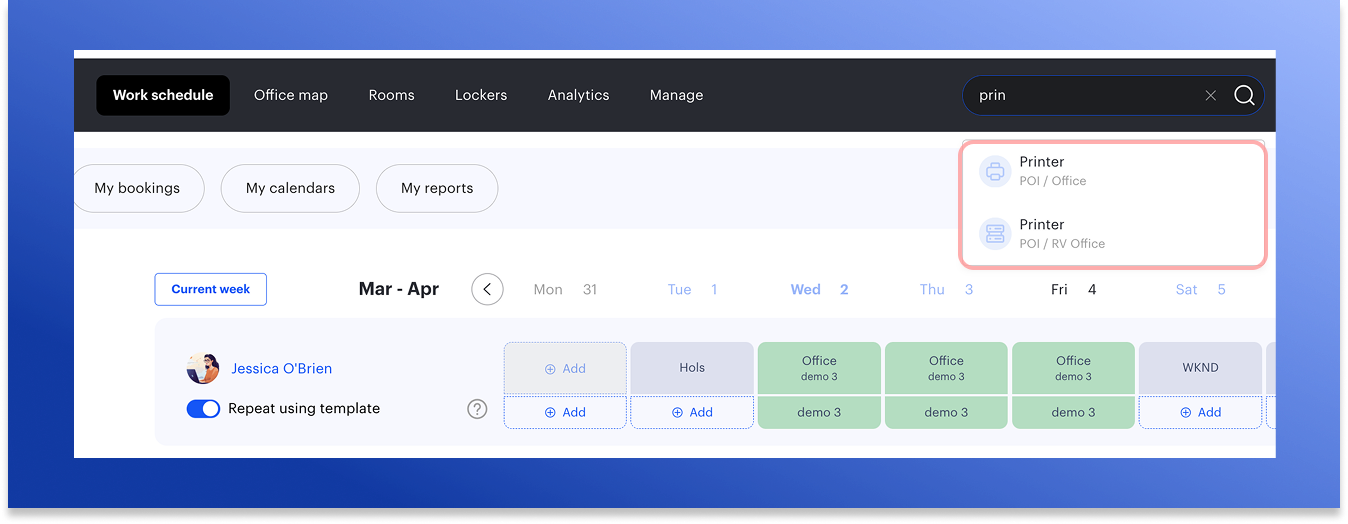Image resolution: width=1348 pixels, height=524 pixels.
Task: Click the help question mark icon
Action: coord(477,409)
